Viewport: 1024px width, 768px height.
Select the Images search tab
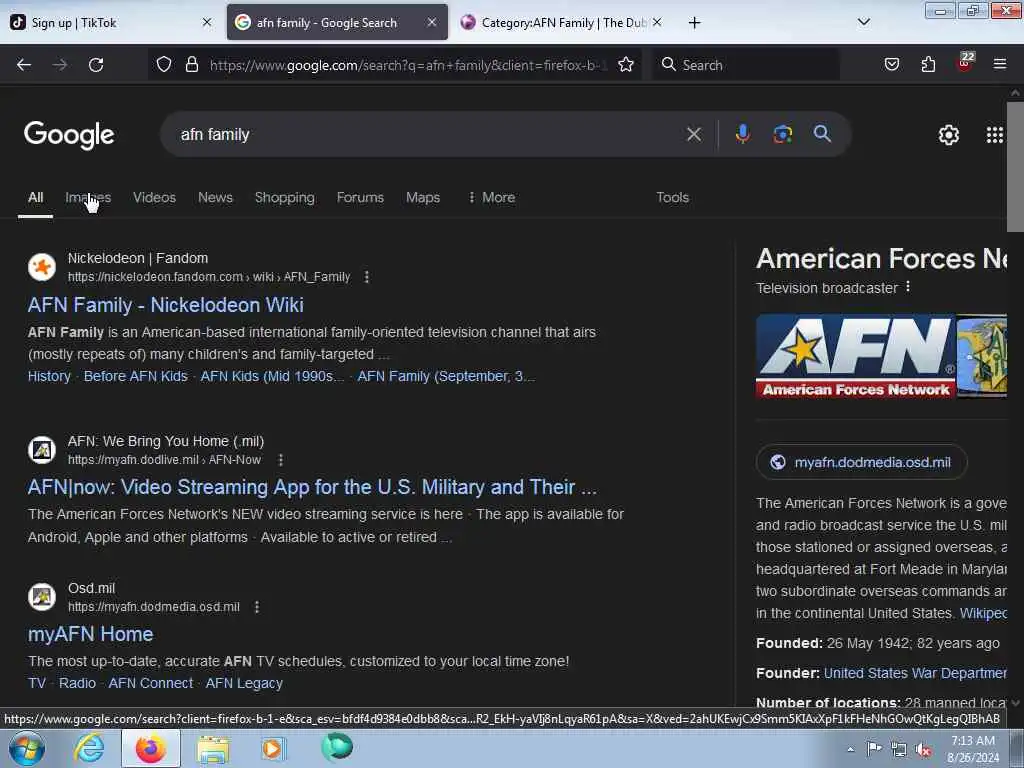pos(88,197)
